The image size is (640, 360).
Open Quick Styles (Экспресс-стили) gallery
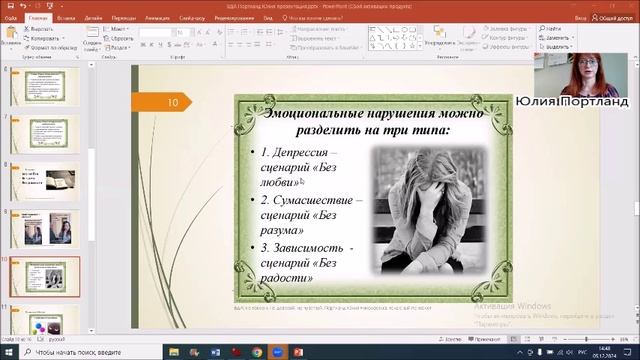468,38
